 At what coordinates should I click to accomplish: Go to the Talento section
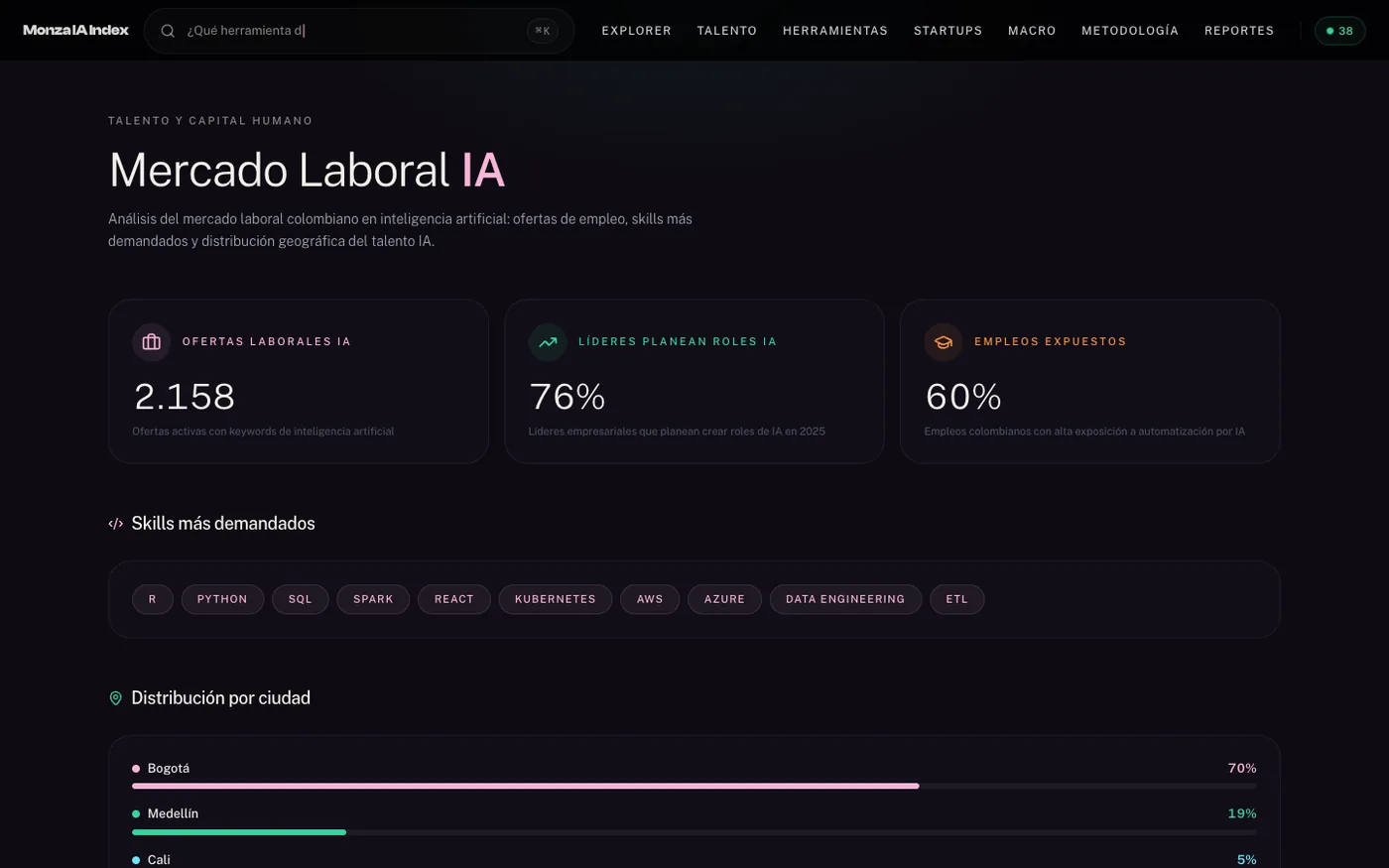pos(727,31)
